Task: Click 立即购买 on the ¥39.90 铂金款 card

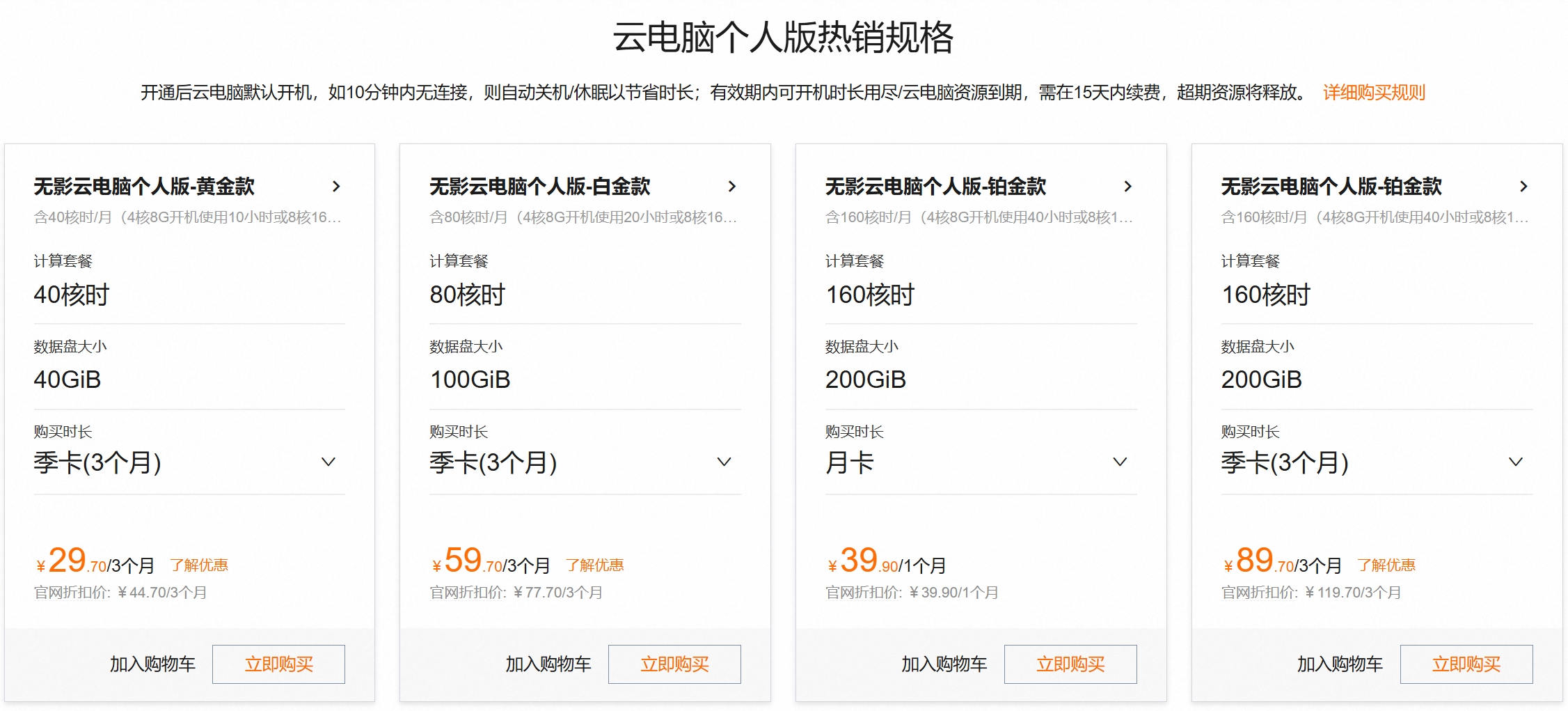Action: pos(1070,664)
